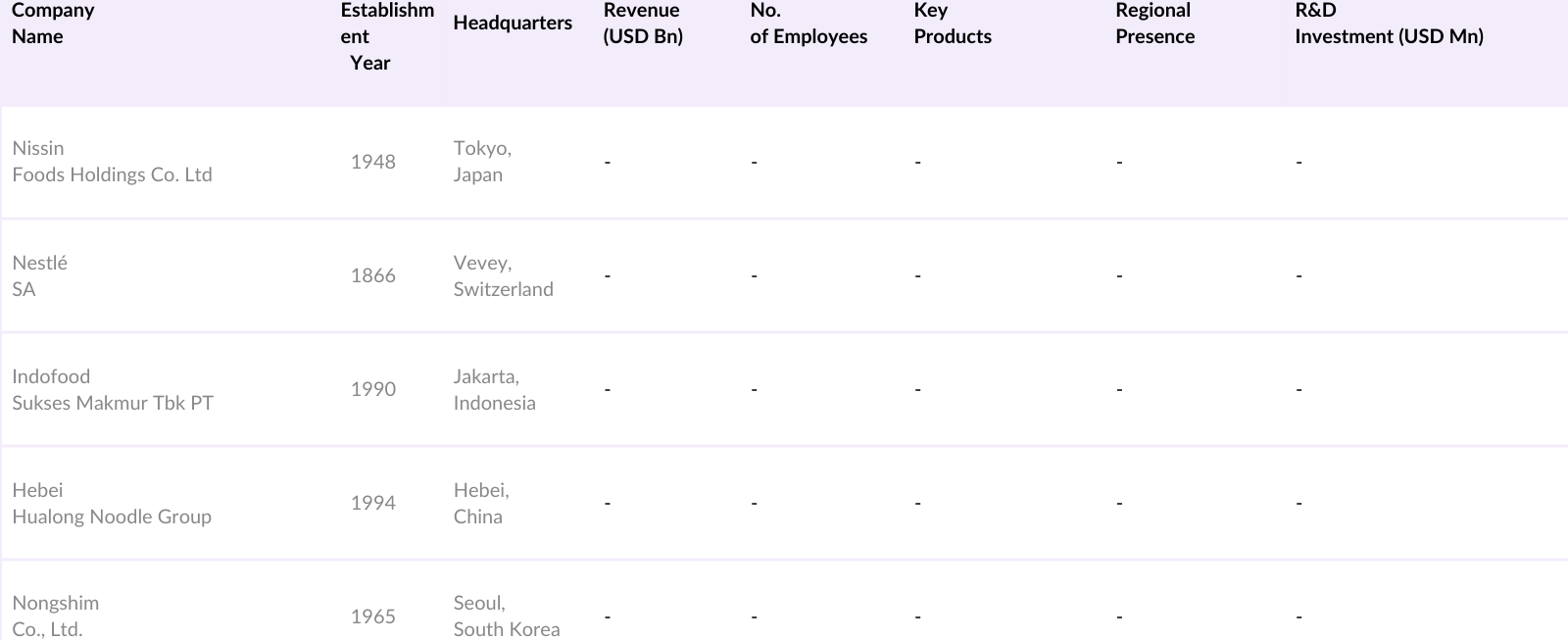
Task: Click the R&D Investment header
Action: (1388, 24)
